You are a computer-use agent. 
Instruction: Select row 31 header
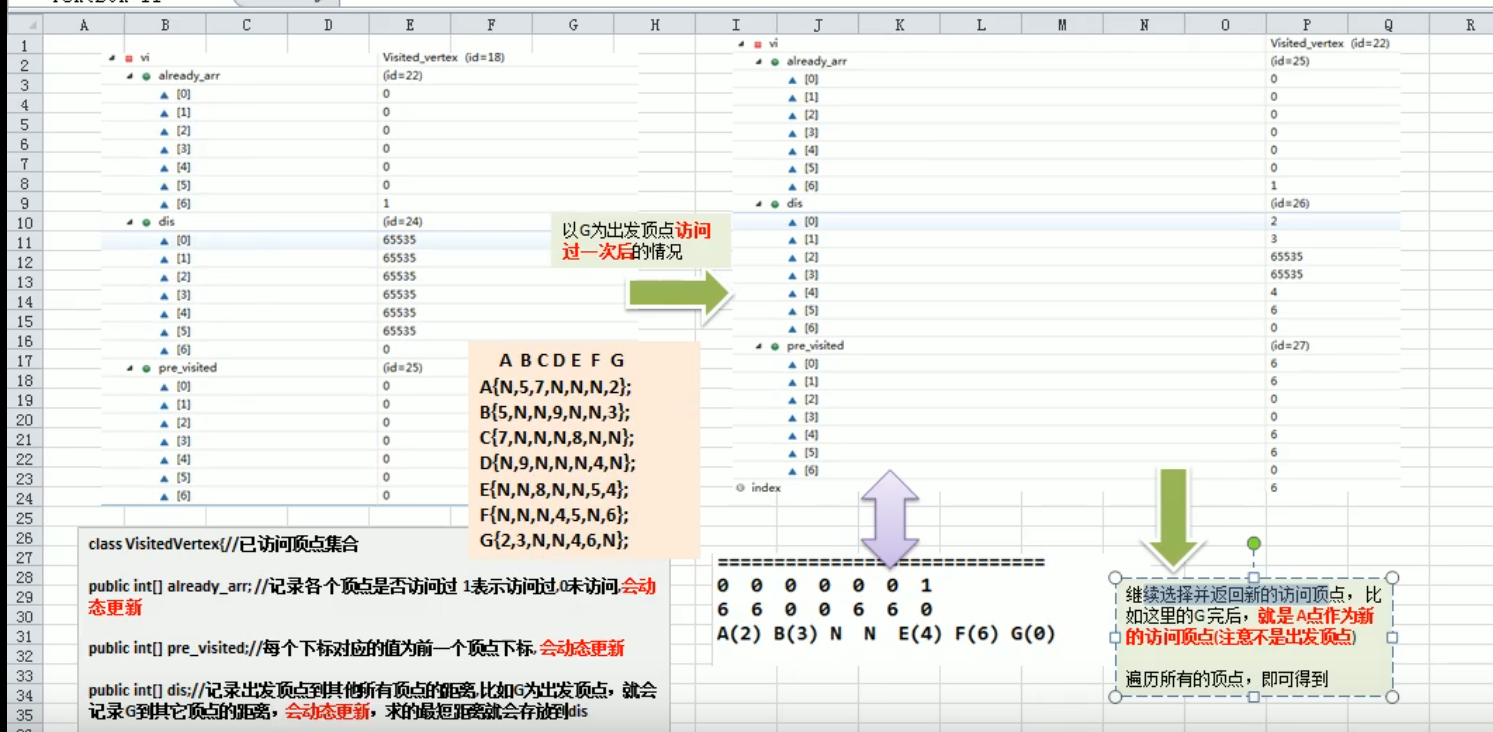[24, 636]
